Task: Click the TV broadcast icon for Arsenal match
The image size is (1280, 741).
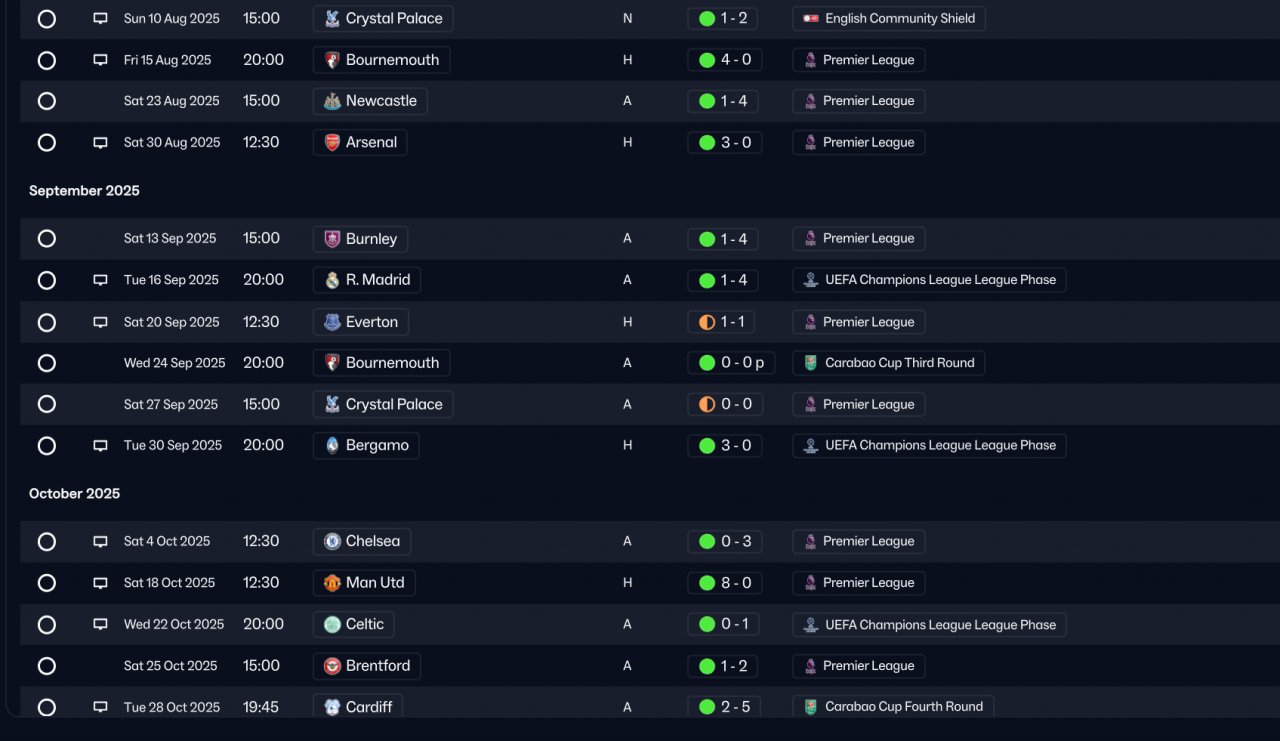Action: [100, 142]
